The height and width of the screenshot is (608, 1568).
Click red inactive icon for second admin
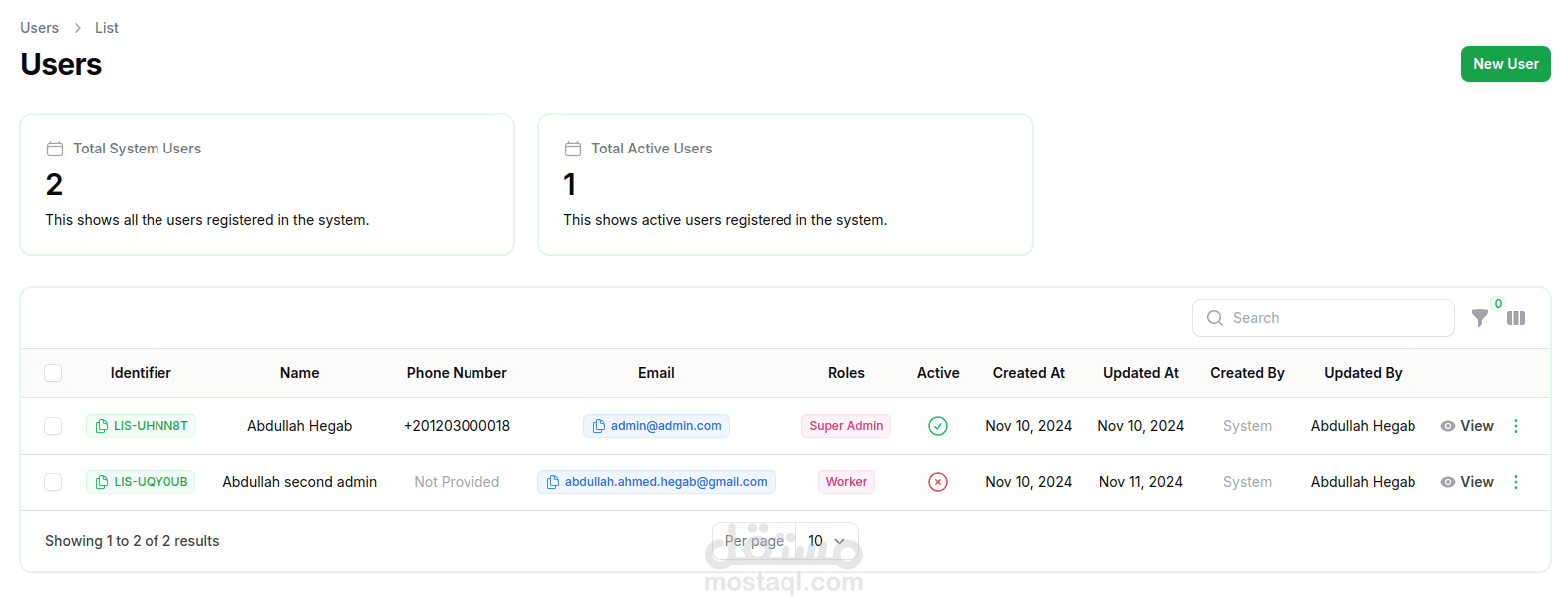point(938,482)
